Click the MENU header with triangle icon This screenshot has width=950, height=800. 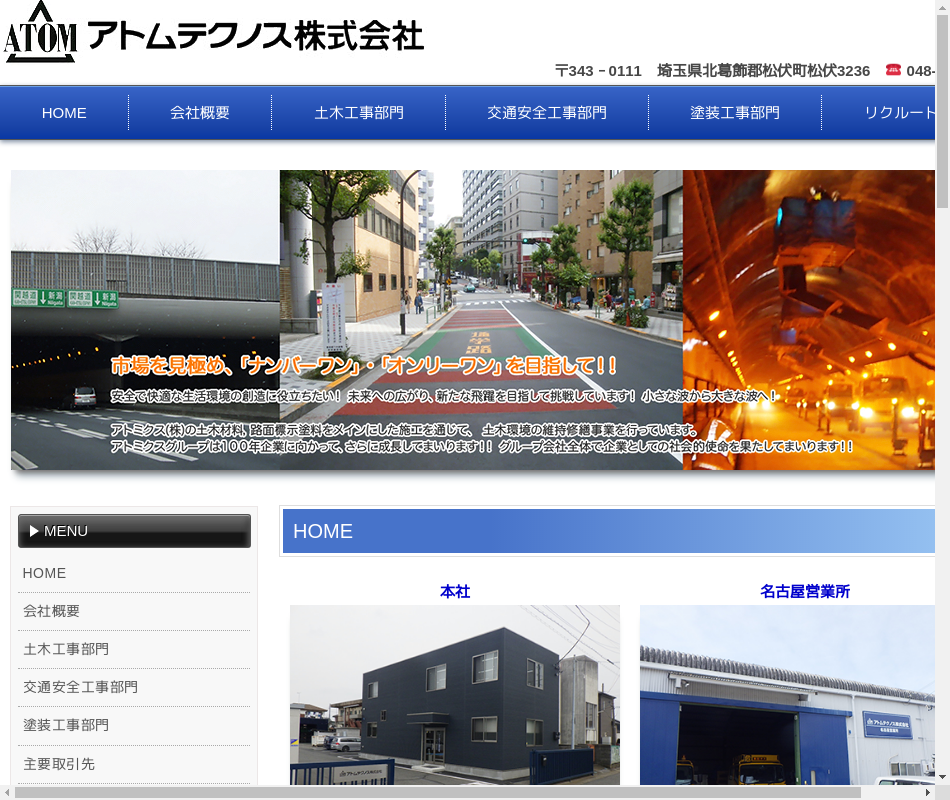[134, 531]
